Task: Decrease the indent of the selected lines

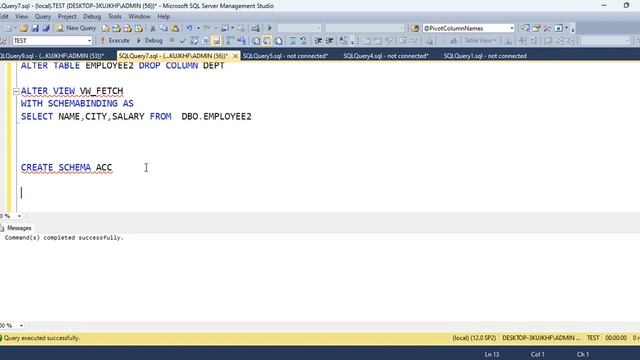Action: tap(318, 40)
